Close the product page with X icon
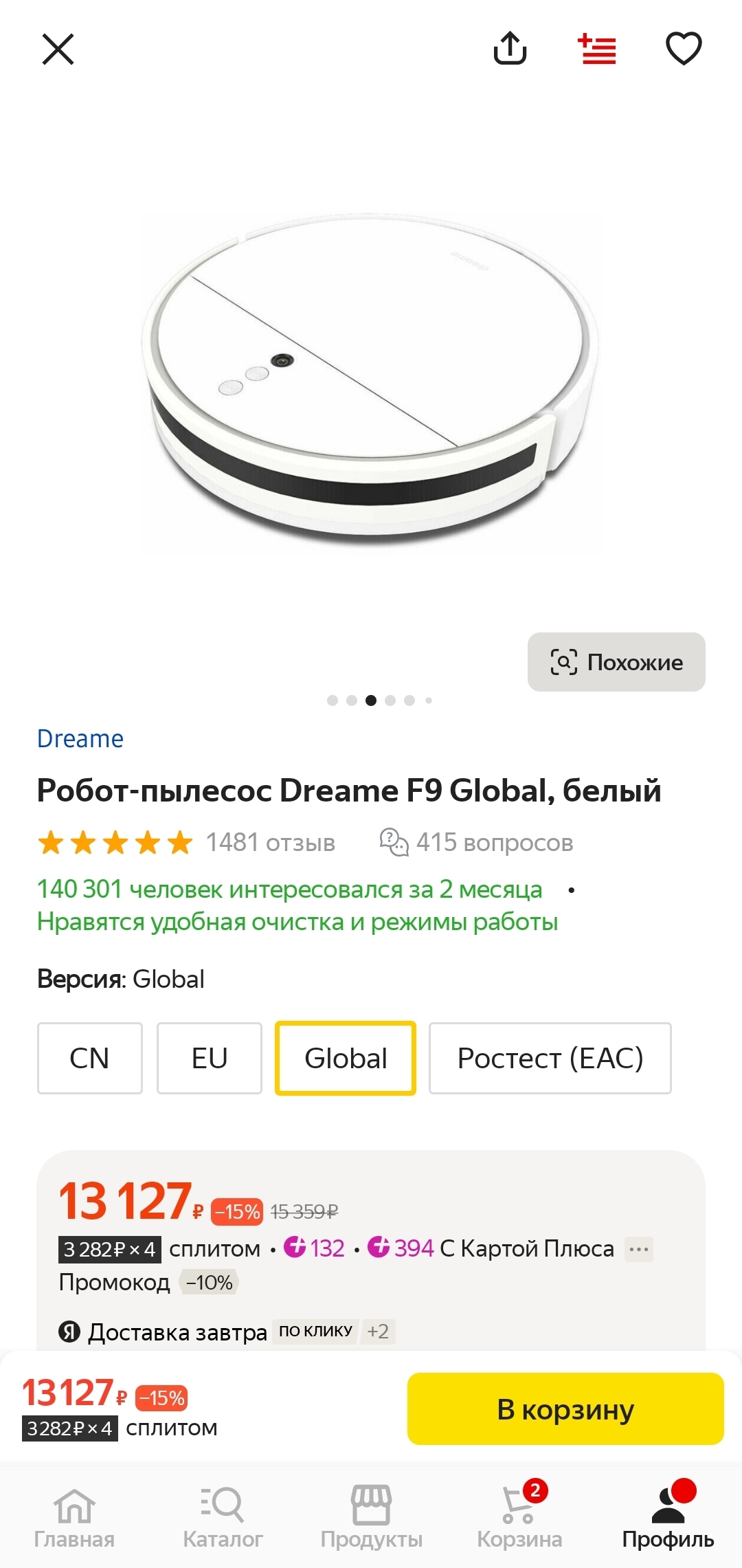742x1568 pixels. [x=58, y=49]
